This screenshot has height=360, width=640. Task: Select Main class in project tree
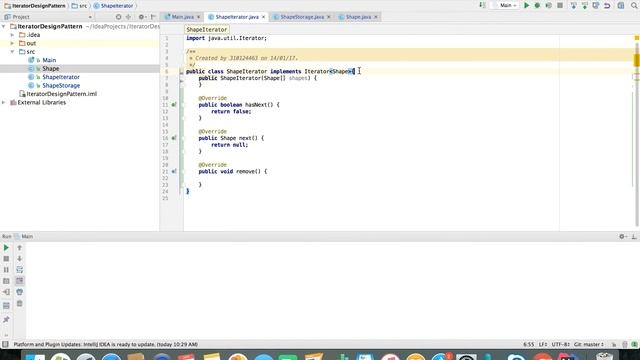[x=49, y=60]
